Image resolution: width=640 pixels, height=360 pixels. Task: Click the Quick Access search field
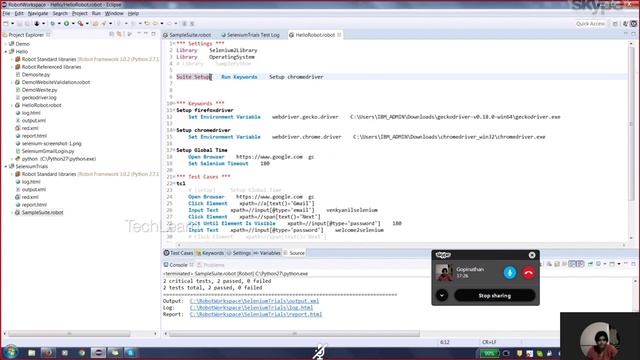[x=590, y=24]
